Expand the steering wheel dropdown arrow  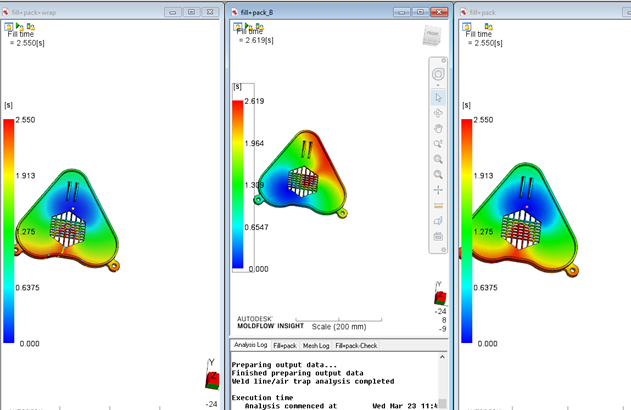[438, 85]
